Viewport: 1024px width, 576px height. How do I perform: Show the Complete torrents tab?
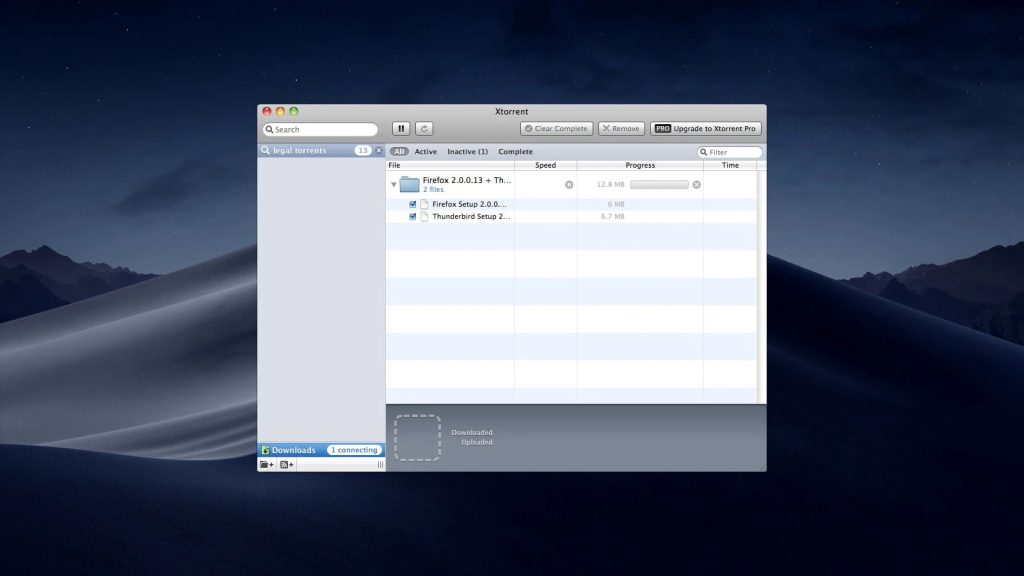click(x=515, y=152)
